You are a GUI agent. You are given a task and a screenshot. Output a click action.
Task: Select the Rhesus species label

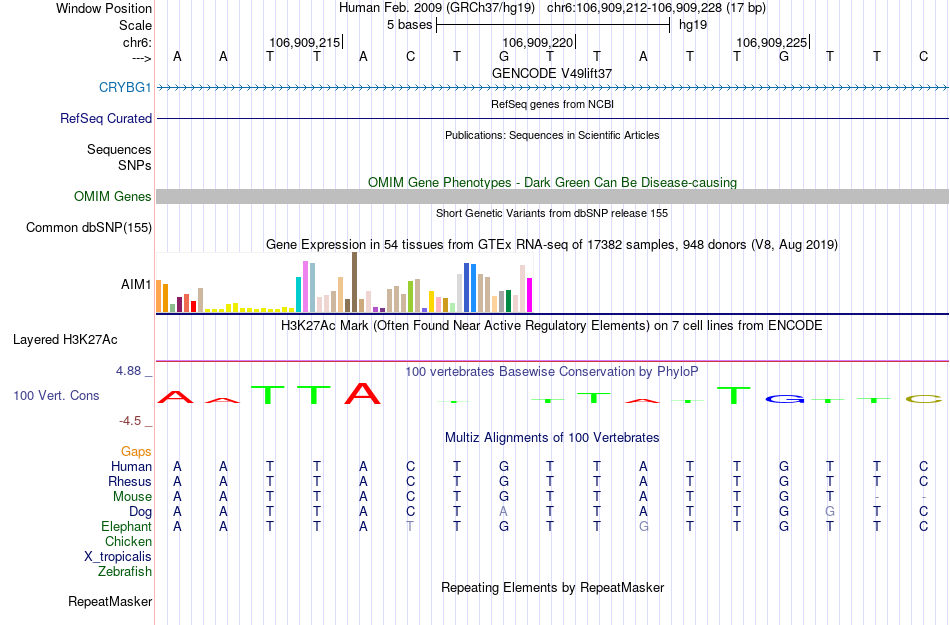pyautogui.click(x=130, y=481)
